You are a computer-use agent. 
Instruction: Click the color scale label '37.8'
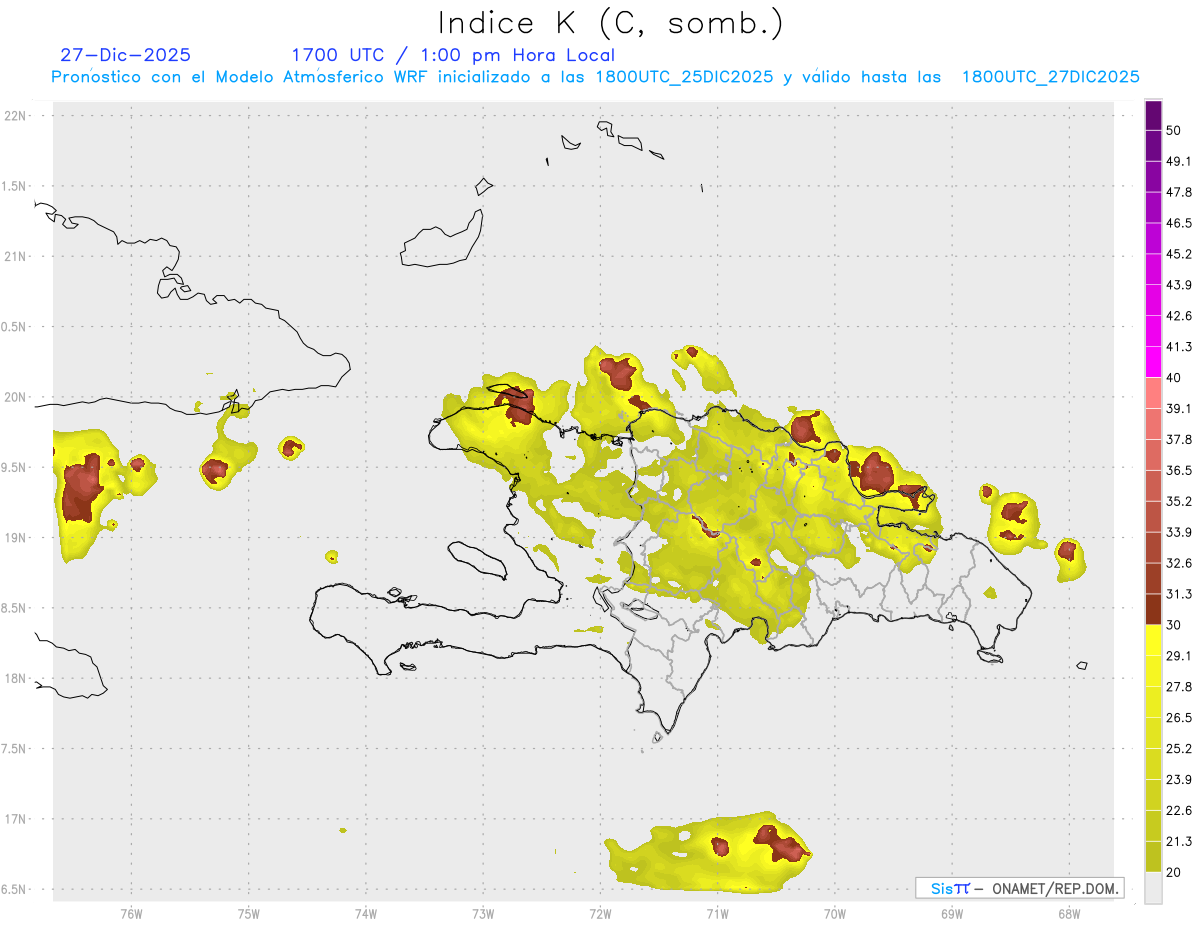(1180, 440)
